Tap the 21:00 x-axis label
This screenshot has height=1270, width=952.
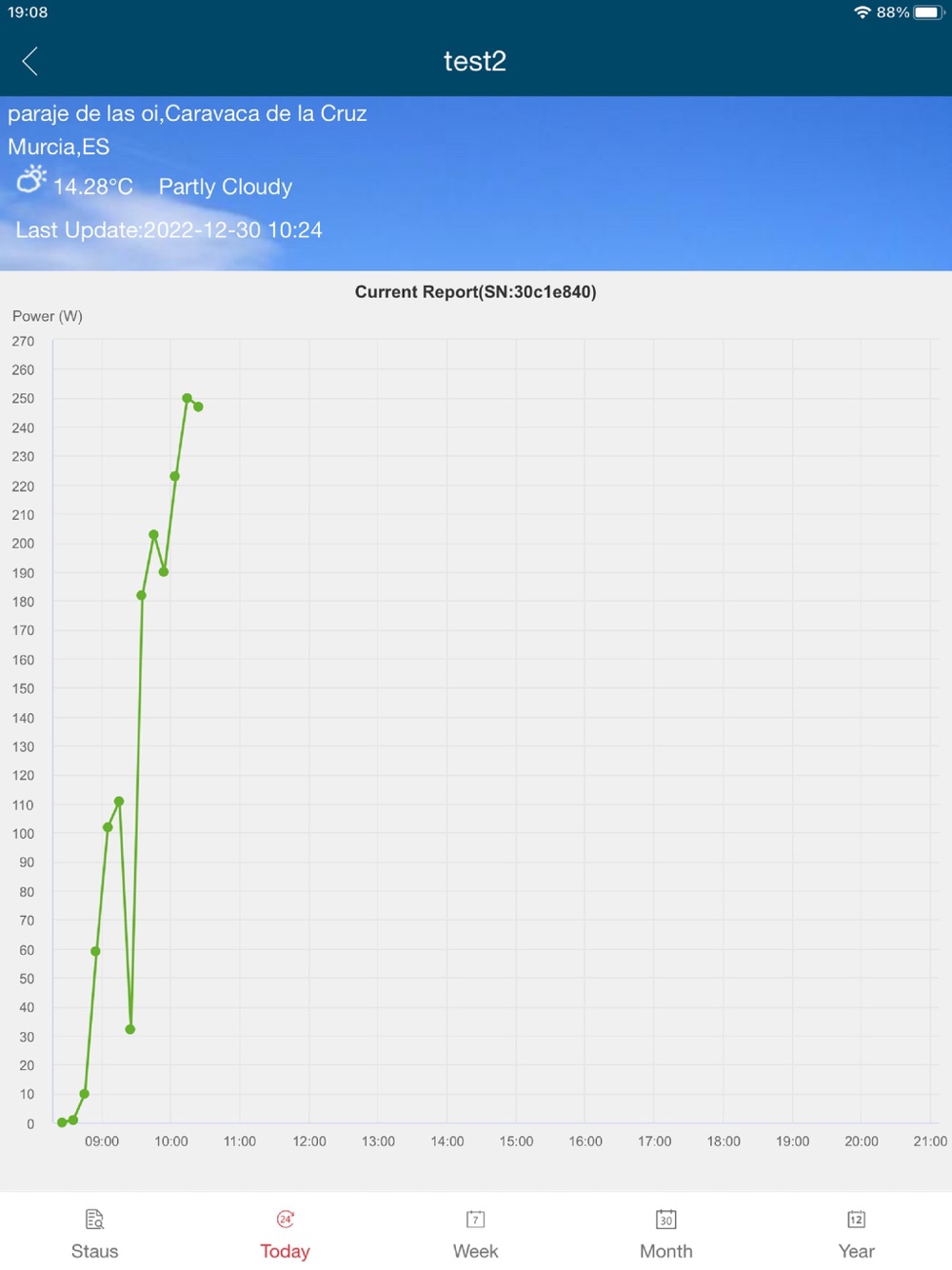[930, 1141]
